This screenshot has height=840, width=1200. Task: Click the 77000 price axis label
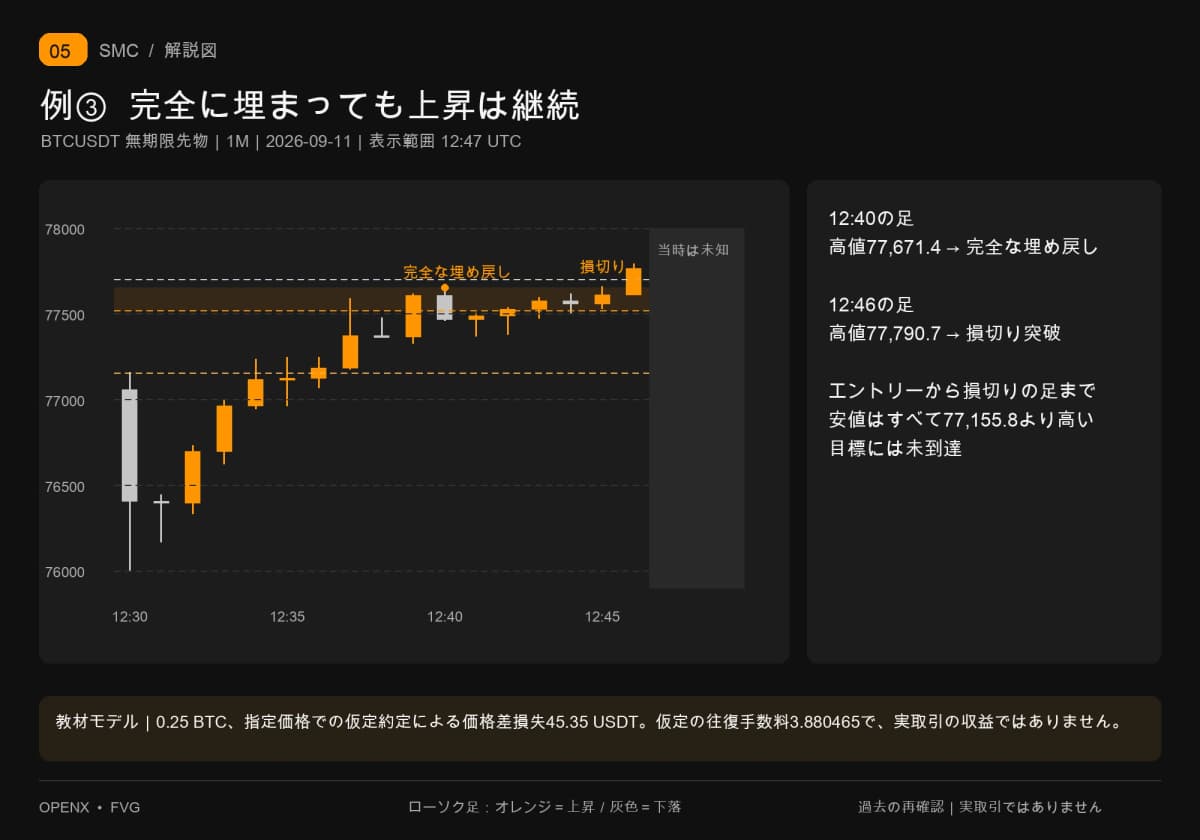65,401
